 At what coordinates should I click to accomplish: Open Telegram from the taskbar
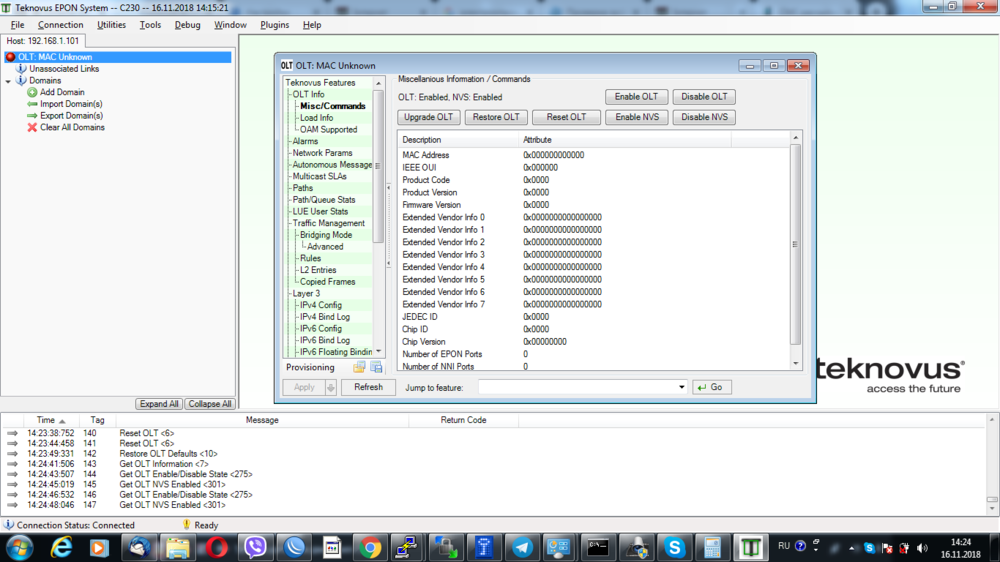point(521,547)
